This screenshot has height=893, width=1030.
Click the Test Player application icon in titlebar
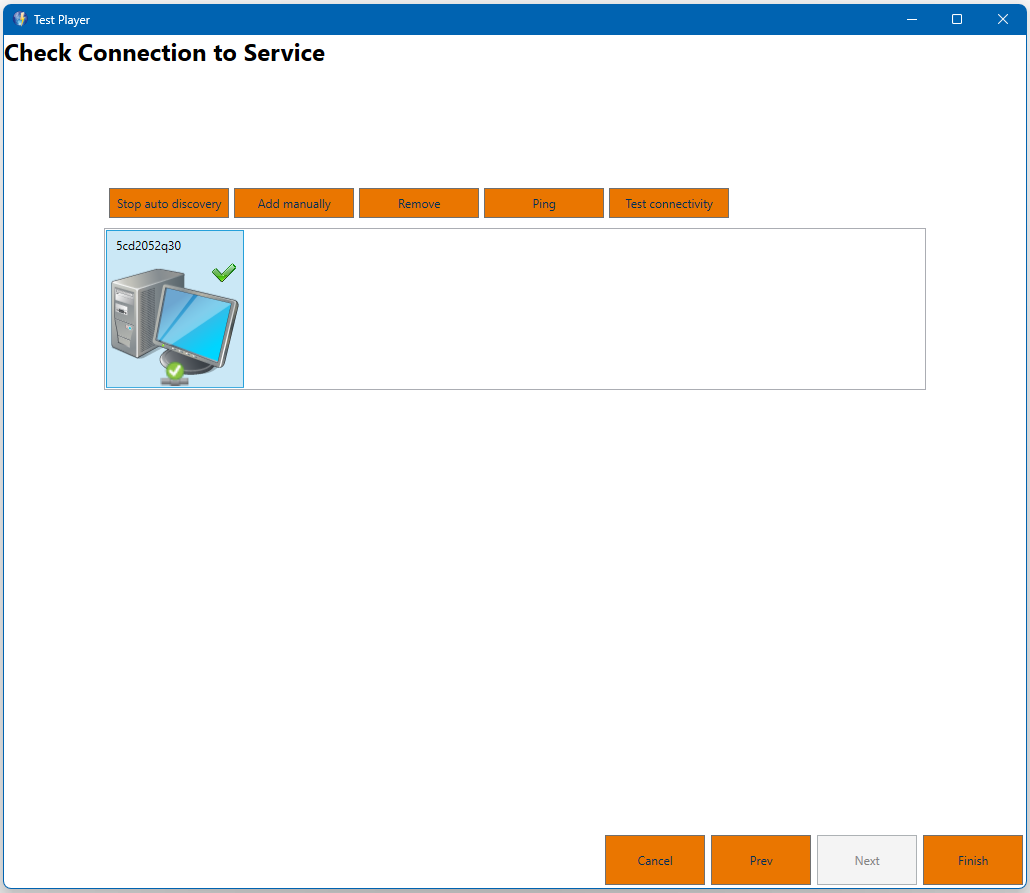(x=19, y=18)
